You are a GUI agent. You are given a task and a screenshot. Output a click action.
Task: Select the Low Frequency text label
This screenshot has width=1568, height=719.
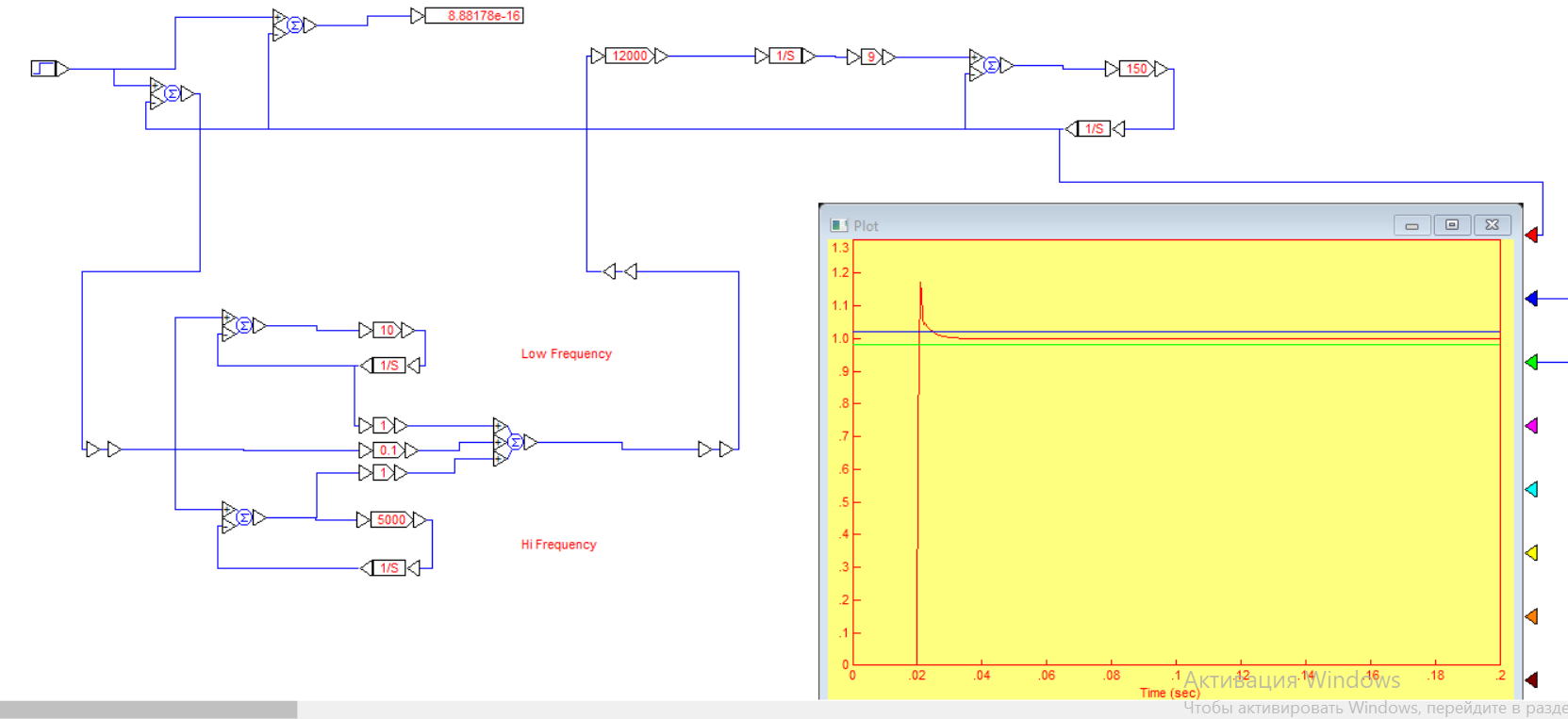tap(567, 354)
